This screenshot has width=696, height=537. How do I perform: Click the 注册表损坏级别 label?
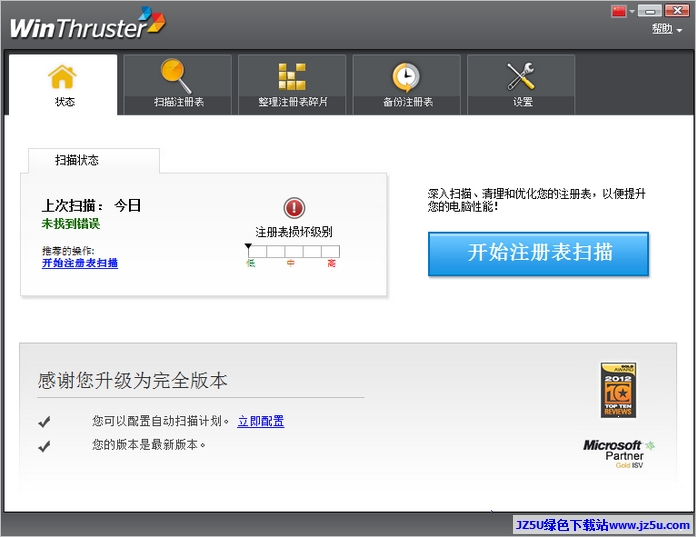pos(294,232)
